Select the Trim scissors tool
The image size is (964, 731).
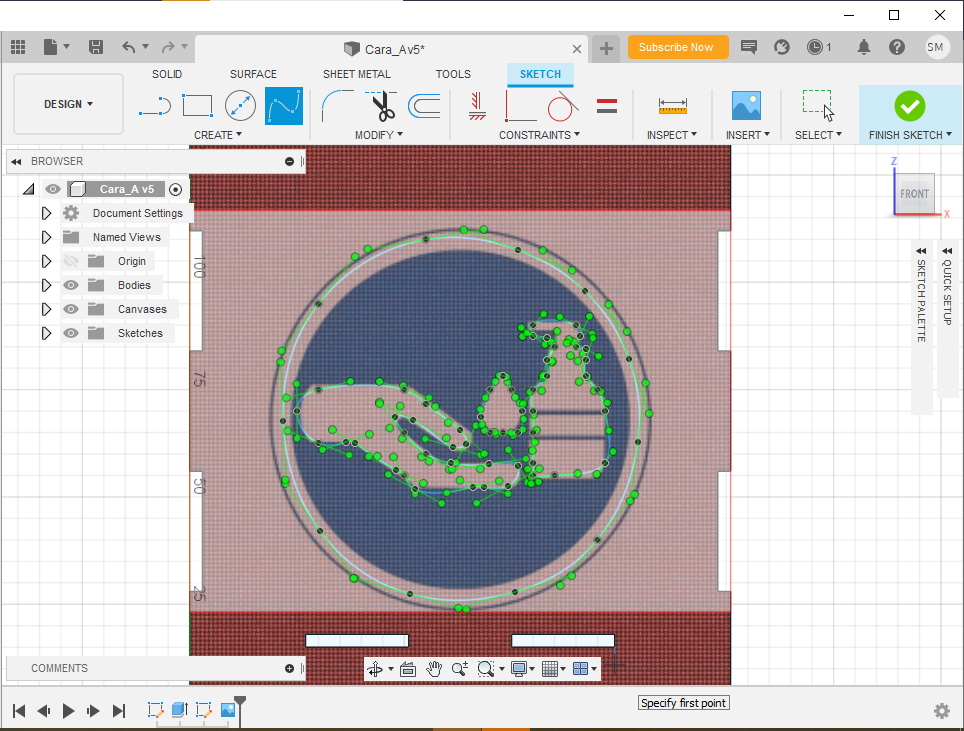(382, 106)
